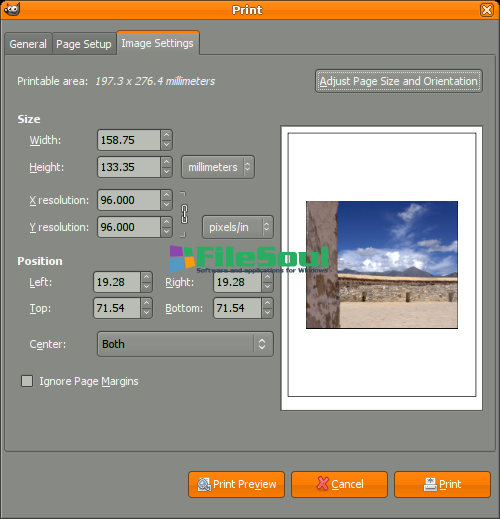The image size is (500, 519).
Task: Increase Width with the up arrow
Action: [166, 135]
